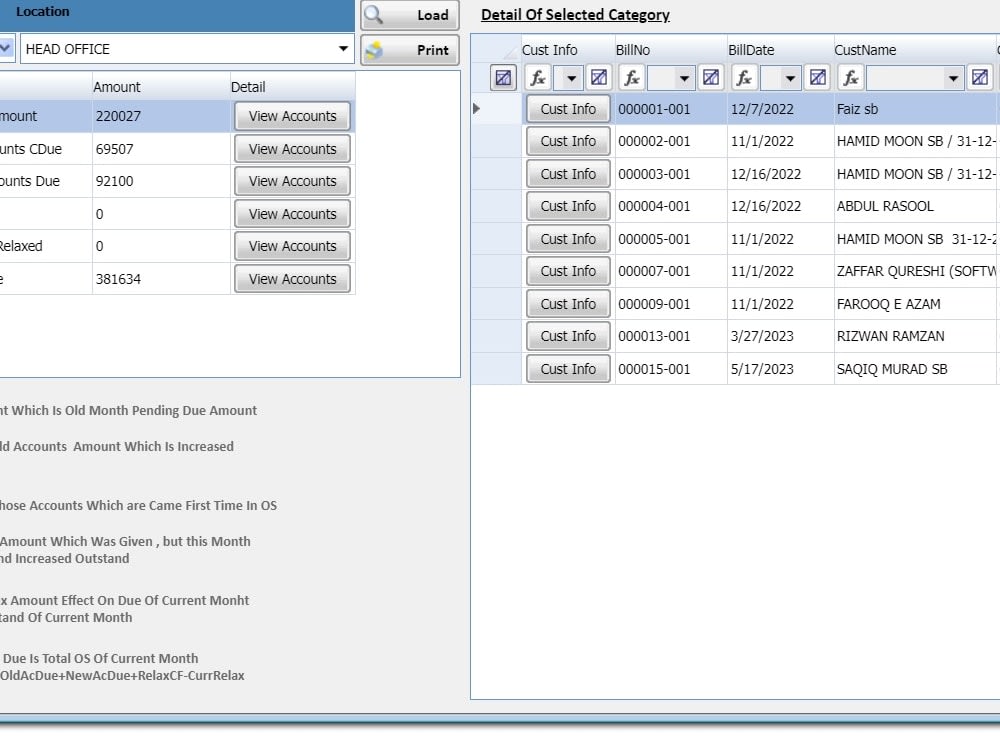Image resolution: width=1000 pixels, height=750 pixels.
Task: Click the Detail Of Selected Category heading
Action: (x=575, y=15)
